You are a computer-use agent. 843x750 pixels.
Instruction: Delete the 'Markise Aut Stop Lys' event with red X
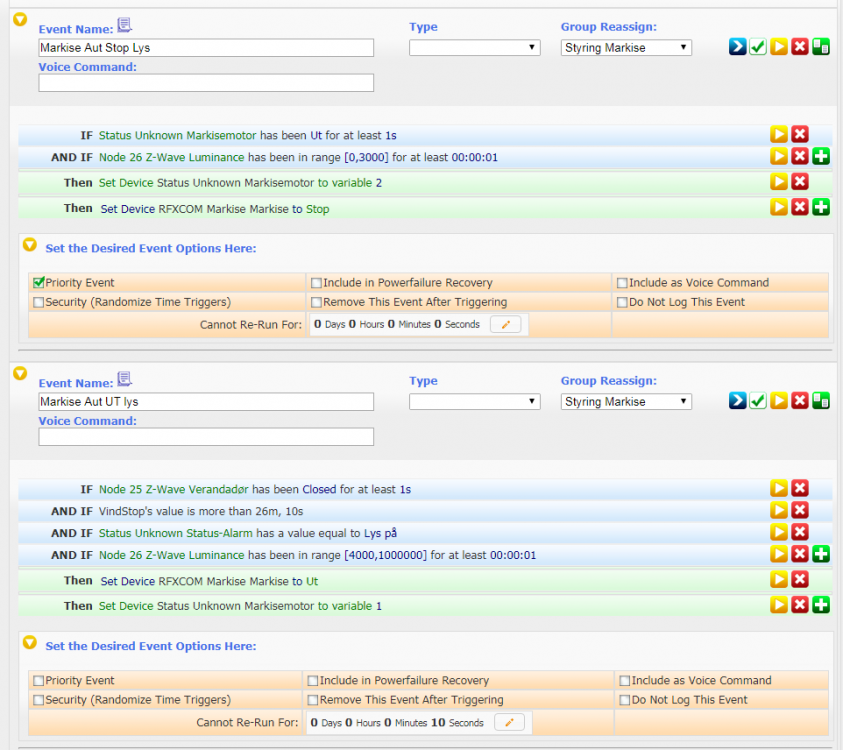tap(800, 47)
